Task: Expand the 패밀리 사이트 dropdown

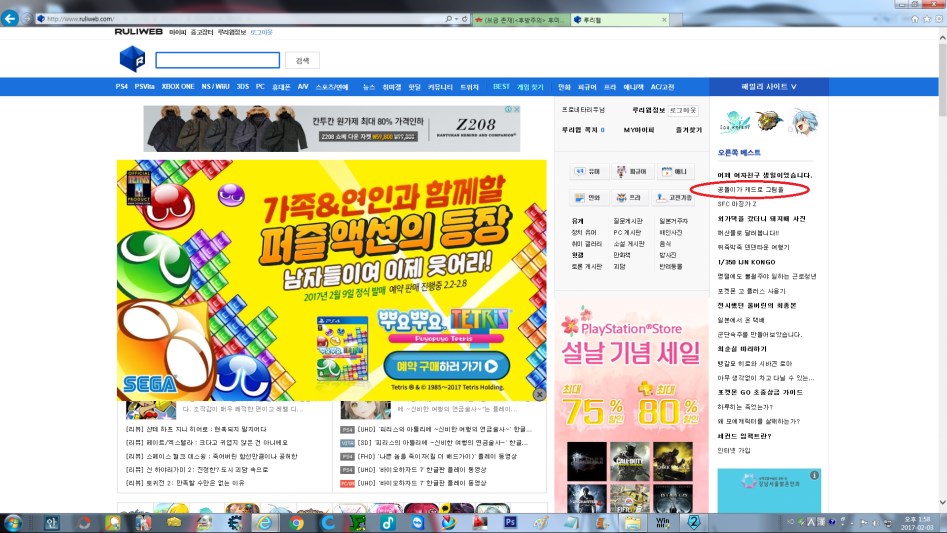Action: [769, 87]
